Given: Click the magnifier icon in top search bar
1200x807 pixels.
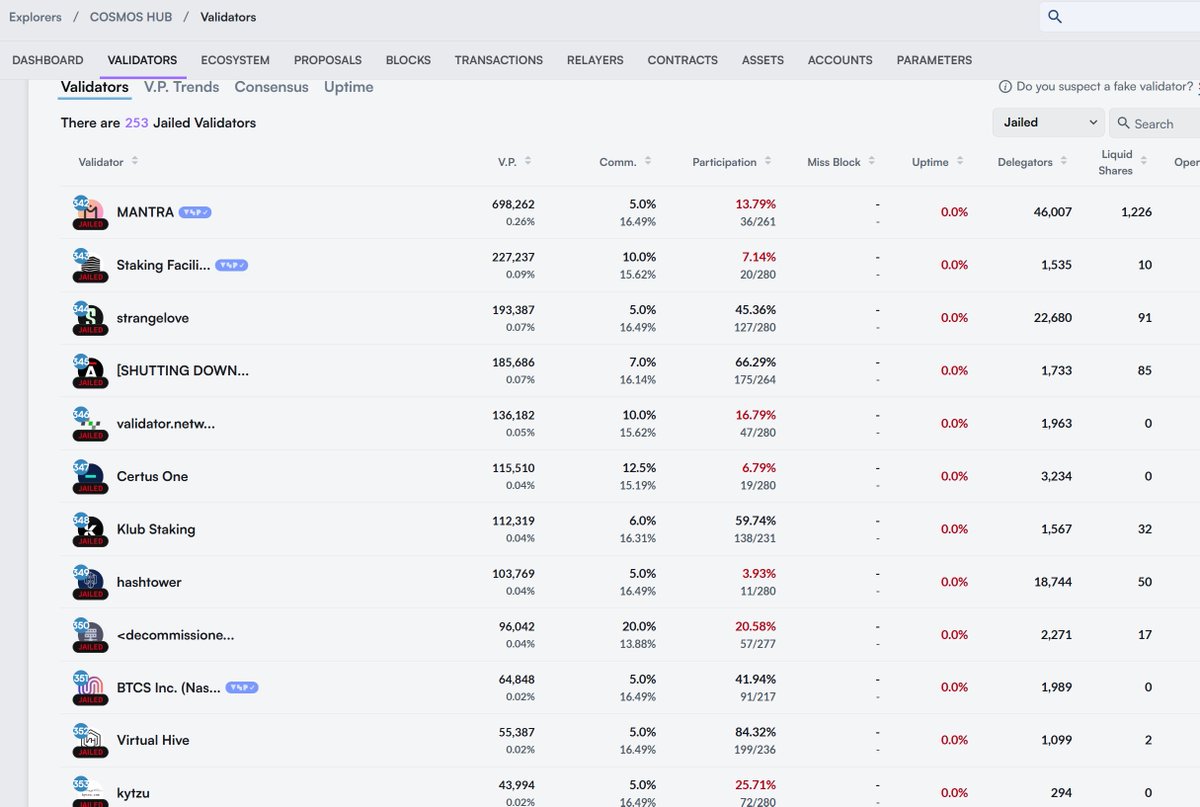Looking at the screenshot, I should pos(1055,16).
